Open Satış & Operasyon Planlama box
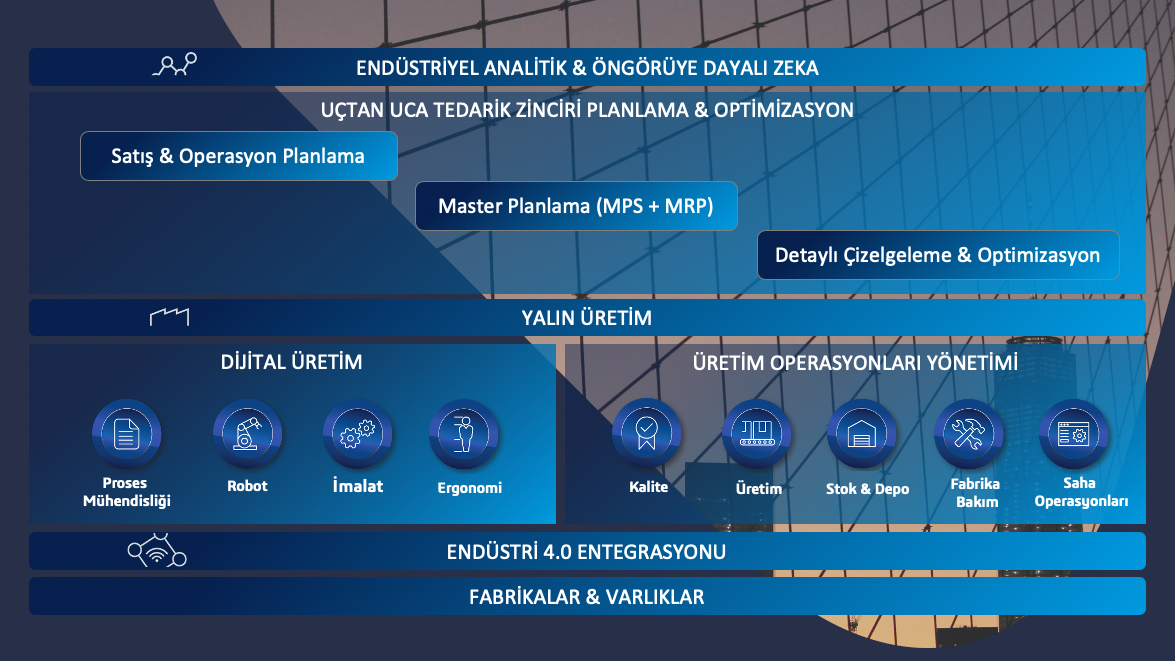This screenshot has height=661, width=1175. 239,157
